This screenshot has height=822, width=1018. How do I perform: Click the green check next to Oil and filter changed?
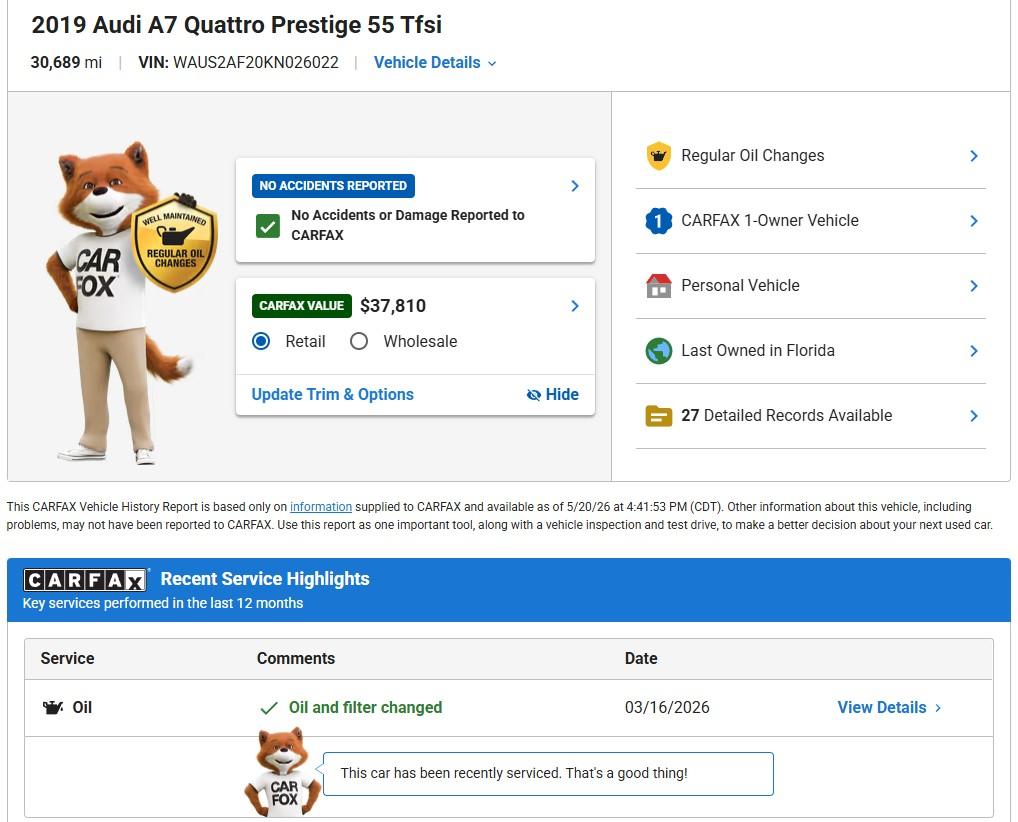(x=269, y=708)
